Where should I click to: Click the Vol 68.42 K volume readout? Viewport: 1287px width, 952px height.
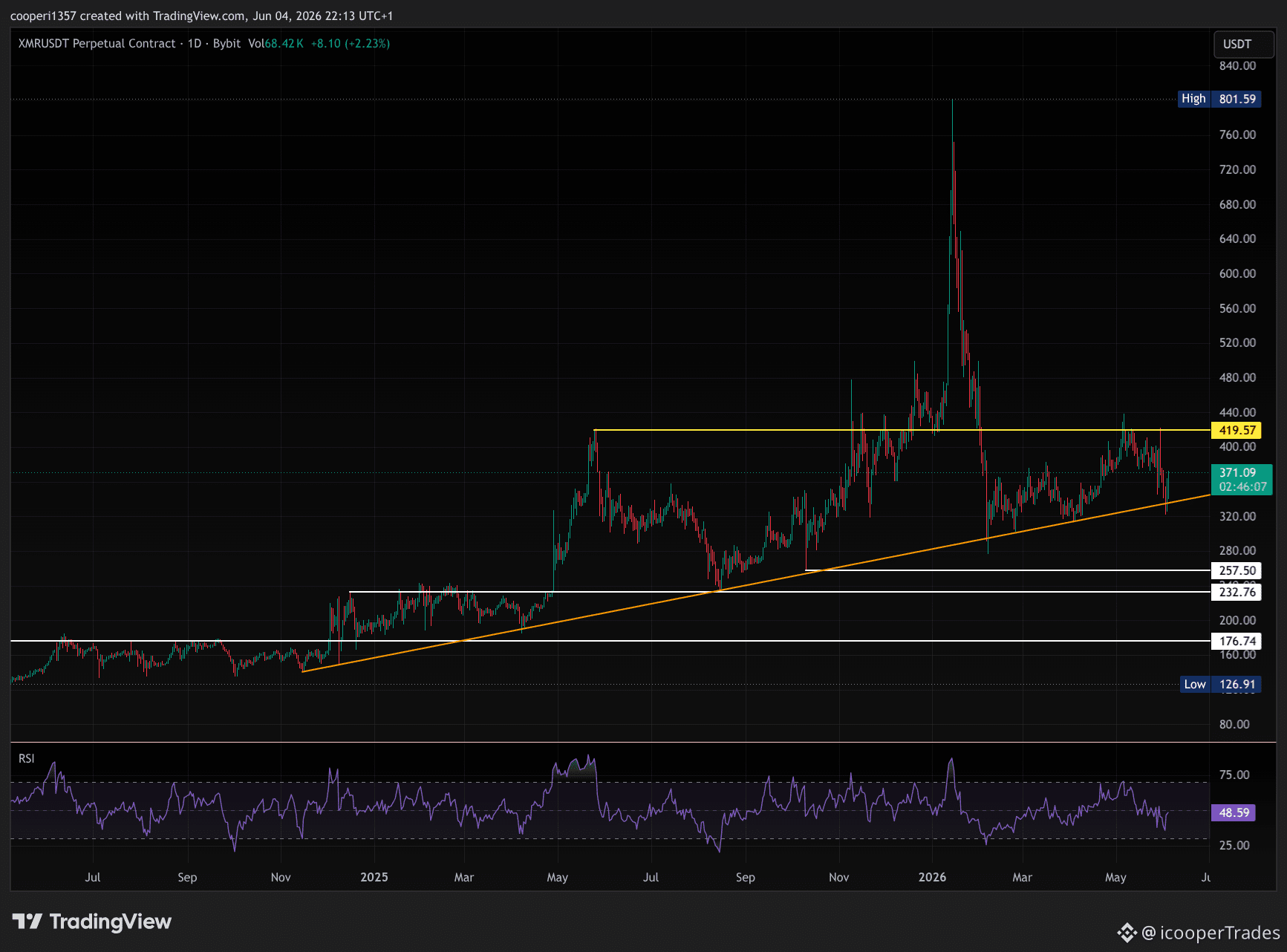tap(276, 43)
